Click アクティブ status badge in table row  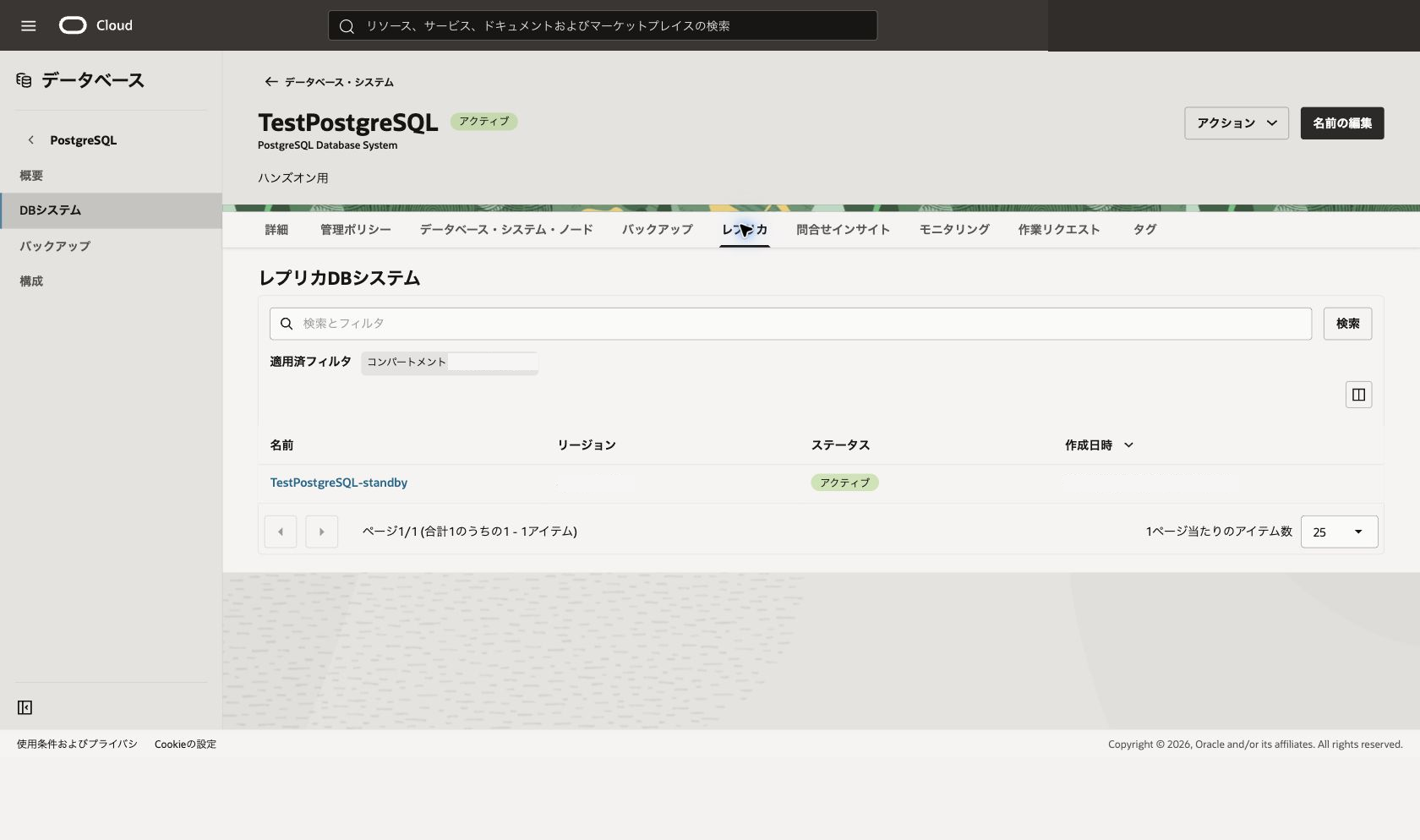click(x=844, y=483)
